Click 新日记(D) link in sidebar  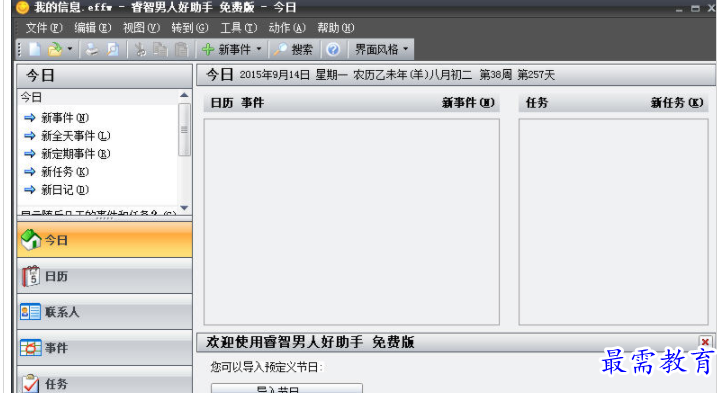click(65, 190)
